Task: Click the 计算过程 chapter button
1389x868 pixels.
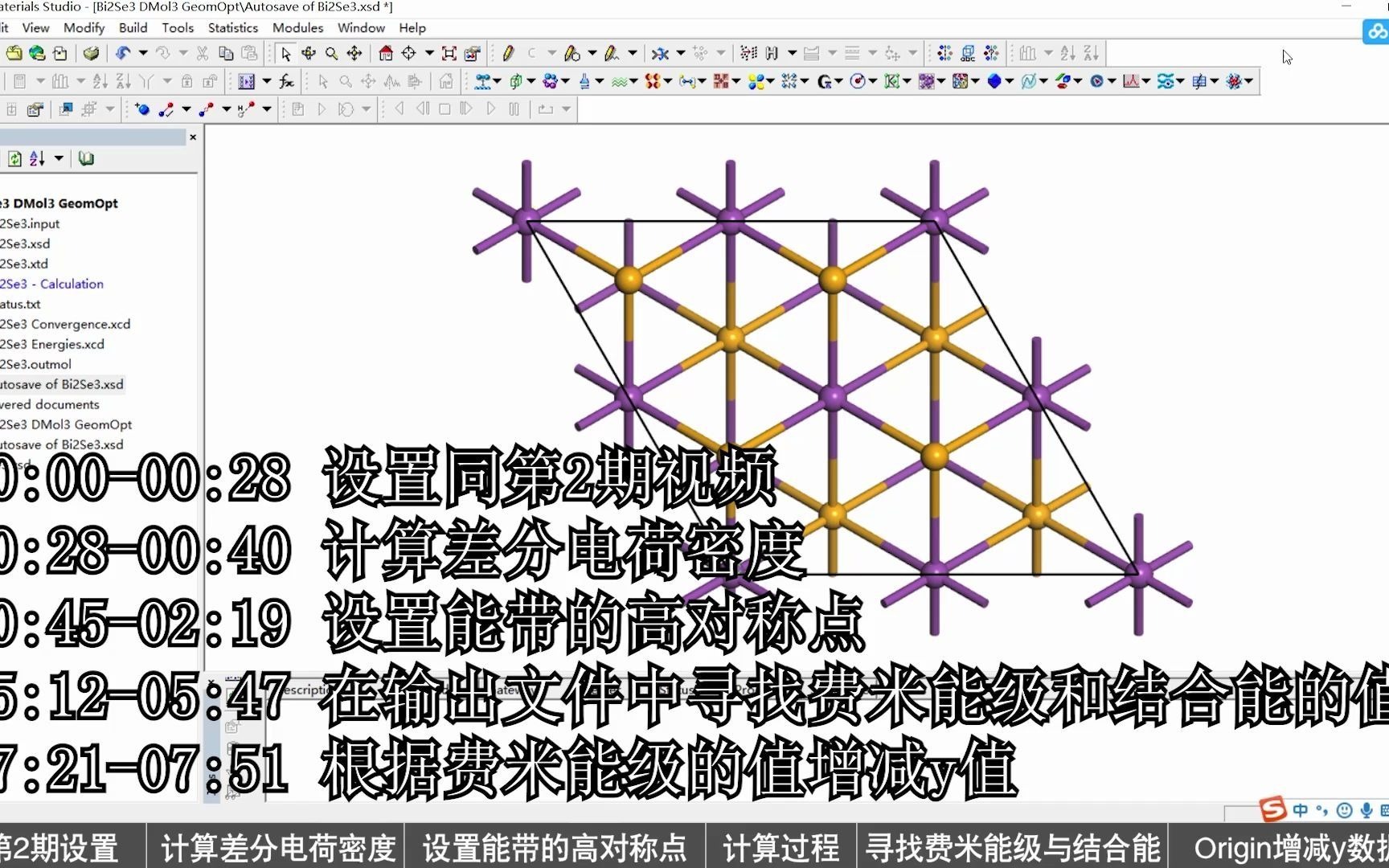Action: pos(780,846)
